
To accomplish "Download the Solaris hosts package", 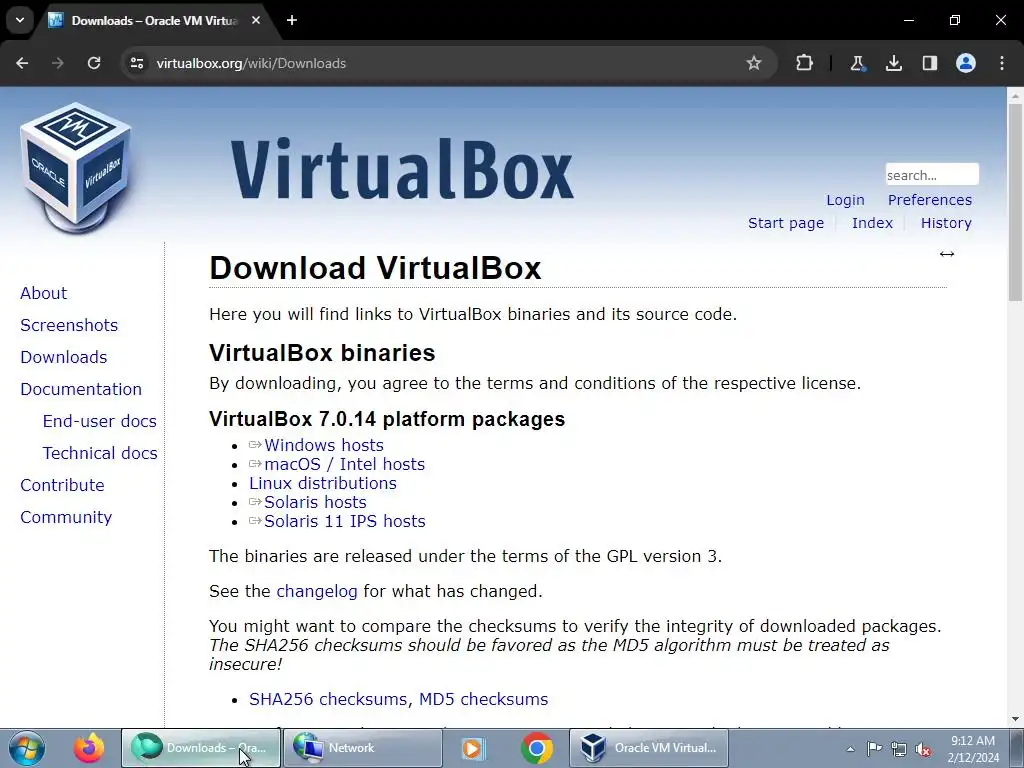I will click(315, 502).
